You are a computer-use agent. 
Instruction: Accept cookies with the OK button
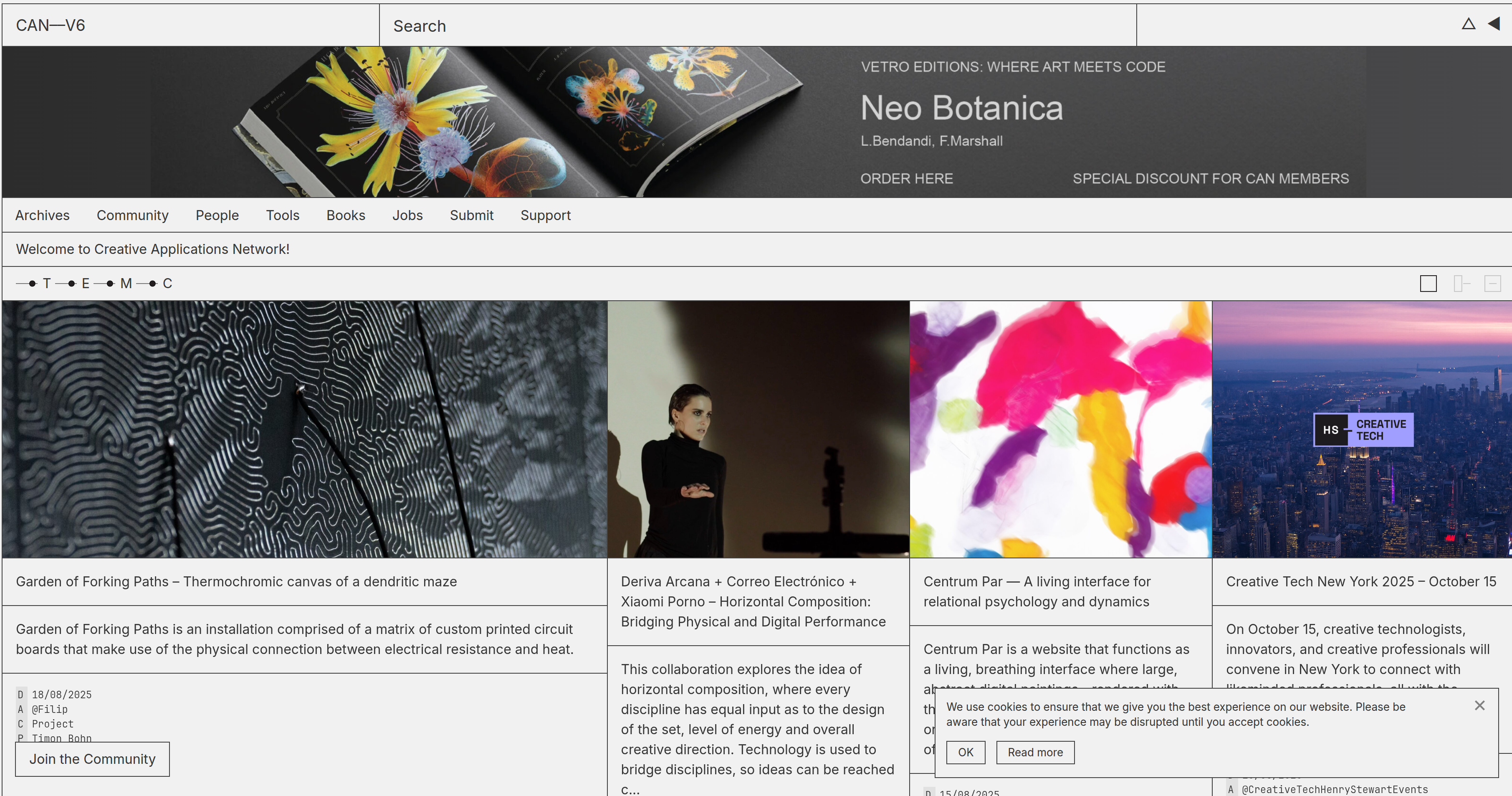(966, 752)
